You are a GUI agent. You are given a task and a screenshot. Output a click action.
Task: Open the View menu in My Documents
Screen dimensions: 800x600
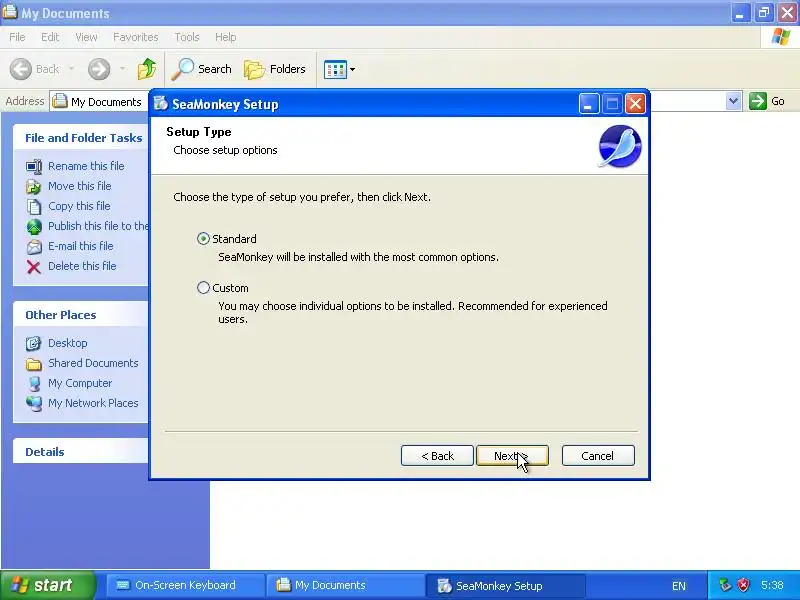click(86, 37)
